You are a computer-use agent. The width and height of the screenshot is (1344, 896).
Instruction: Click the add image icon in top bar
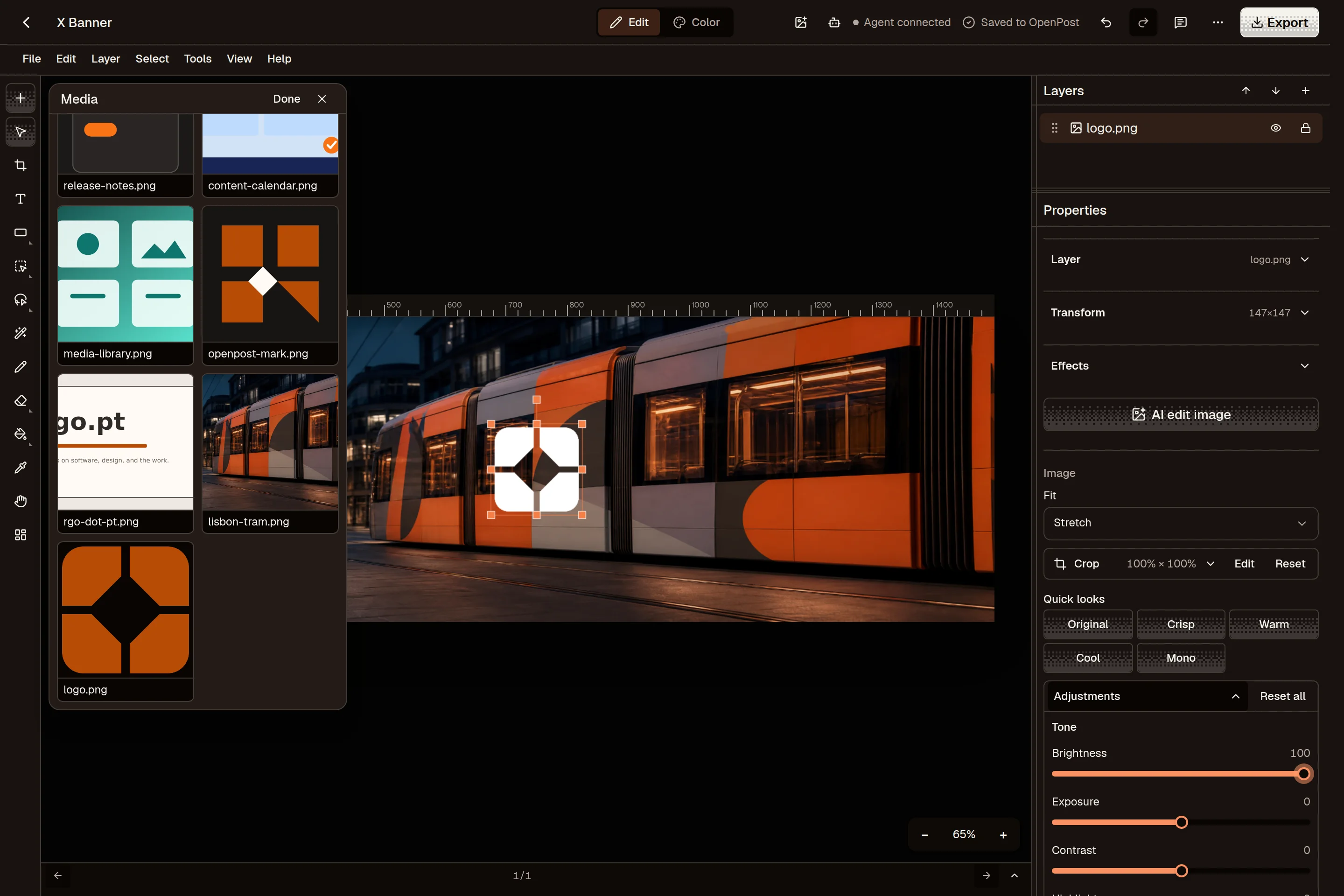[x=801, y=22]
